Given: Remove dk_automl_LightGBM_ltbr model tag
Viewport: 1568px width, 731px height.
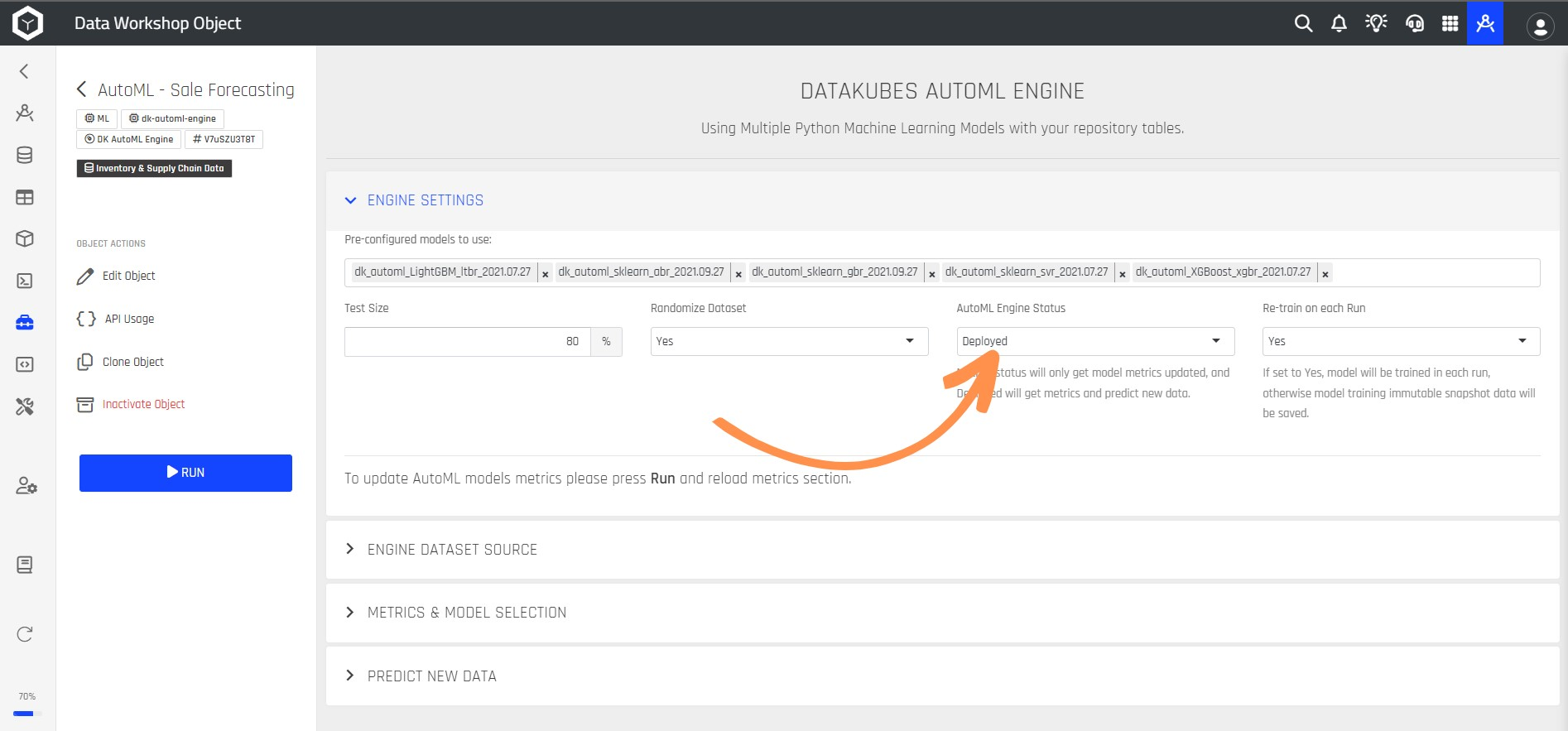Looking at the screenshot, I should click(545, 274).
